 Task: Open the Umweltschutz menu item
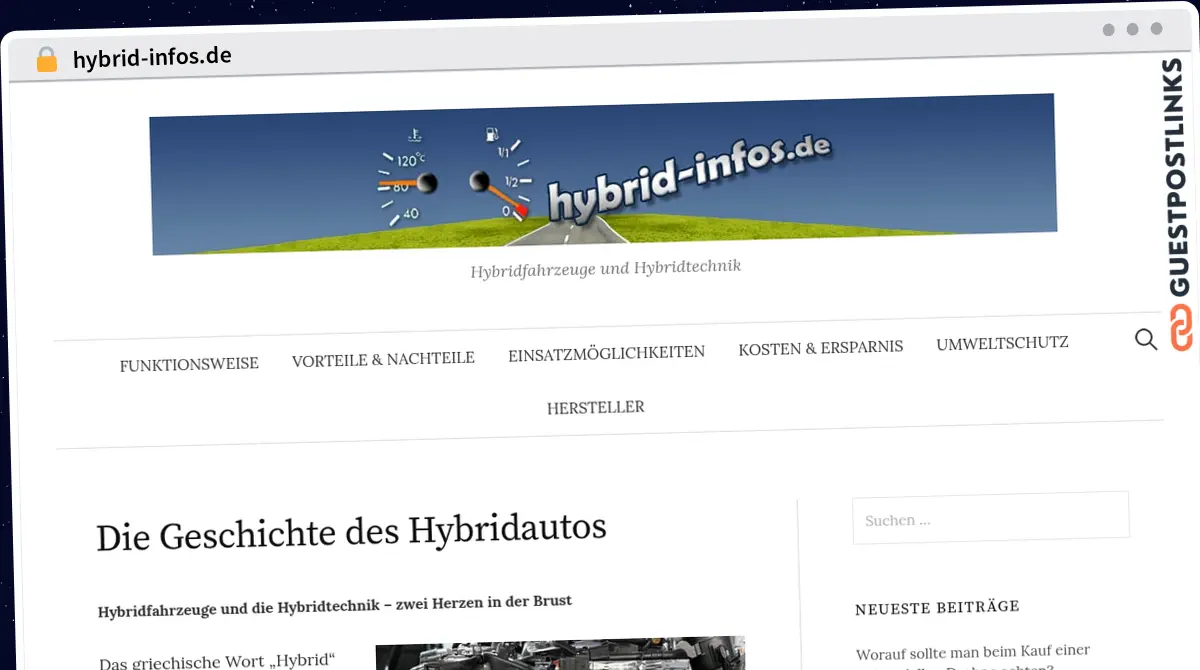1002,343
